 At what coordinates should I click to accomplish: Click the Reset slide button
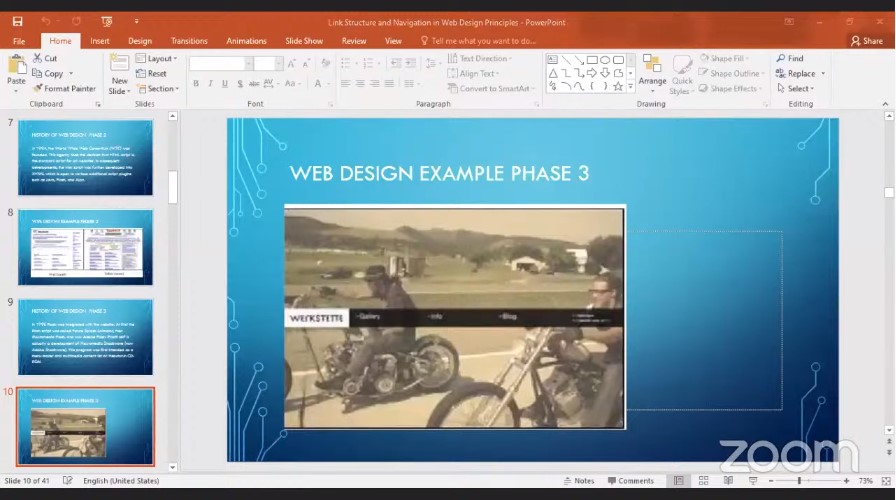pyautogui.click(x=151, y=74)
